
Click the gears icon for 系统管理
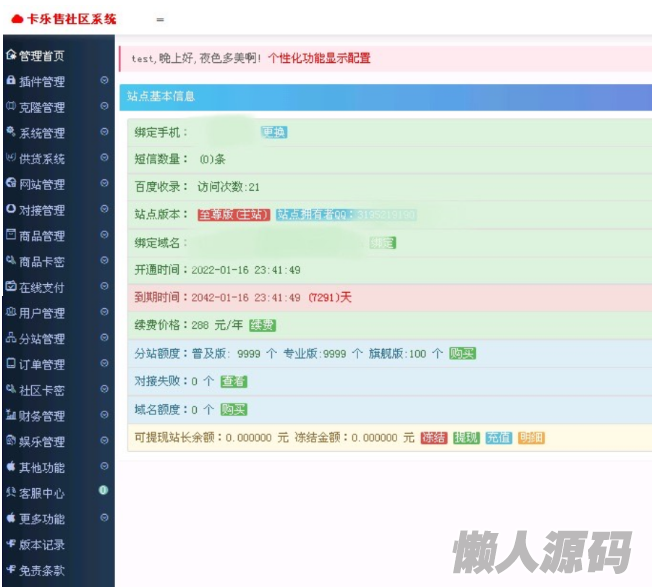11,132
